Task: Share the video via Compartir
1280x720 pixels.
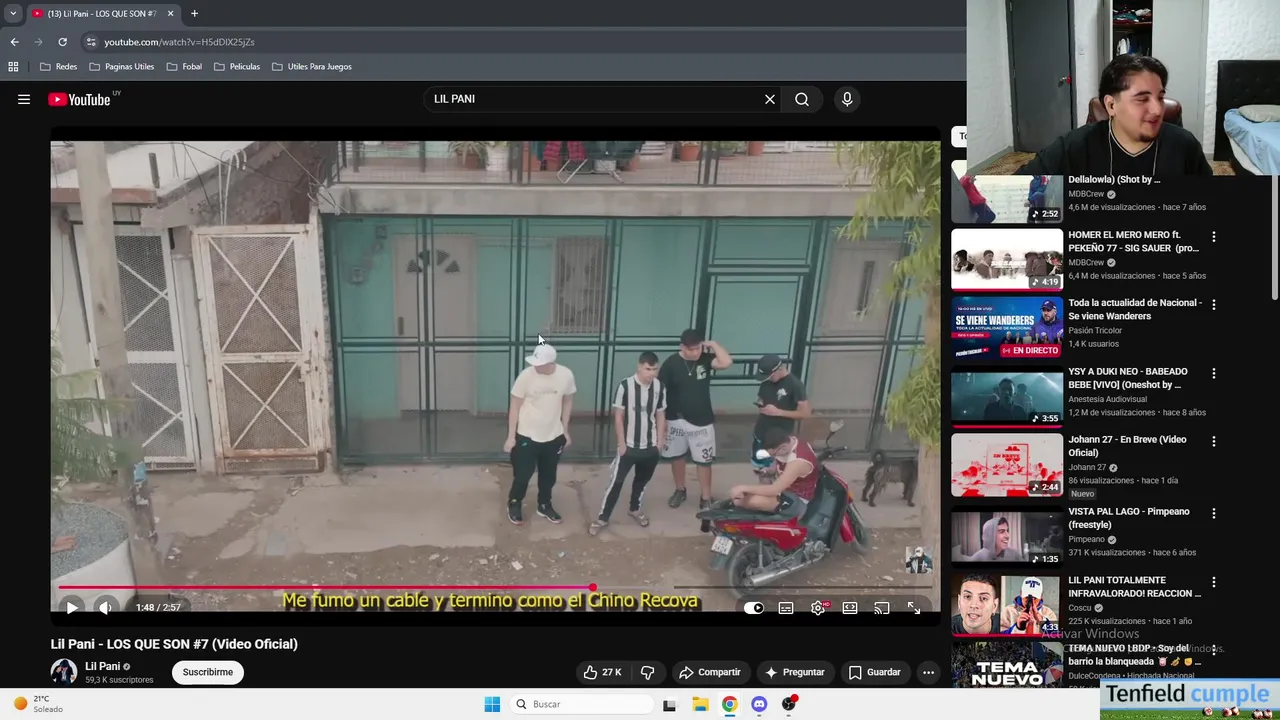Action: tap(710, 672)
